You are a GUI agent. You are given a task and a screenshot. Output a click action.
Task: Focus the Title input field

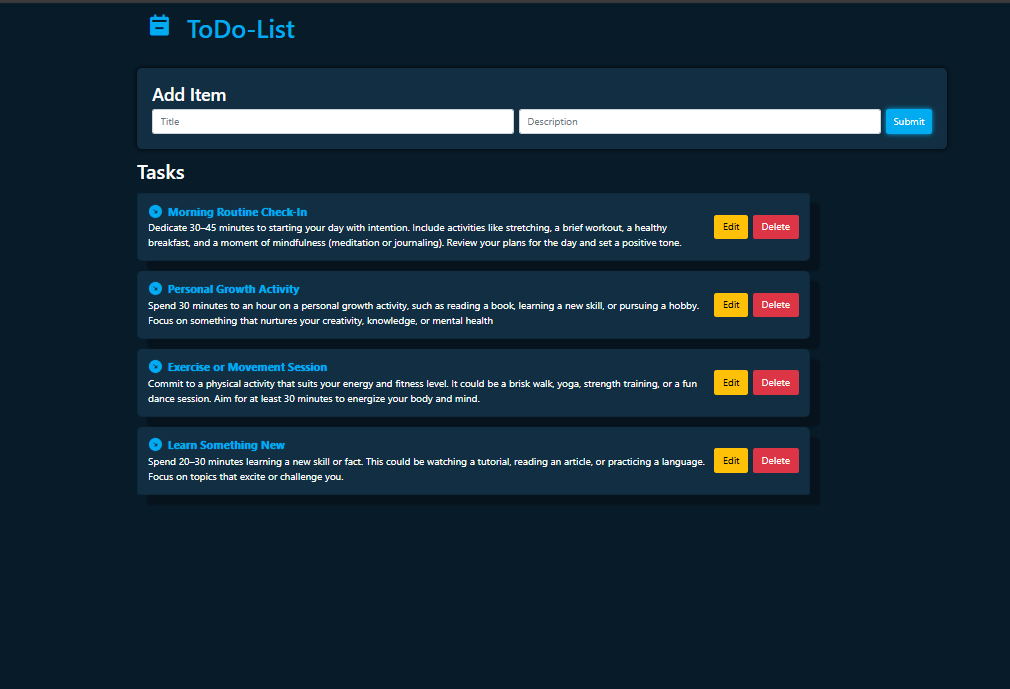(332, 122)
